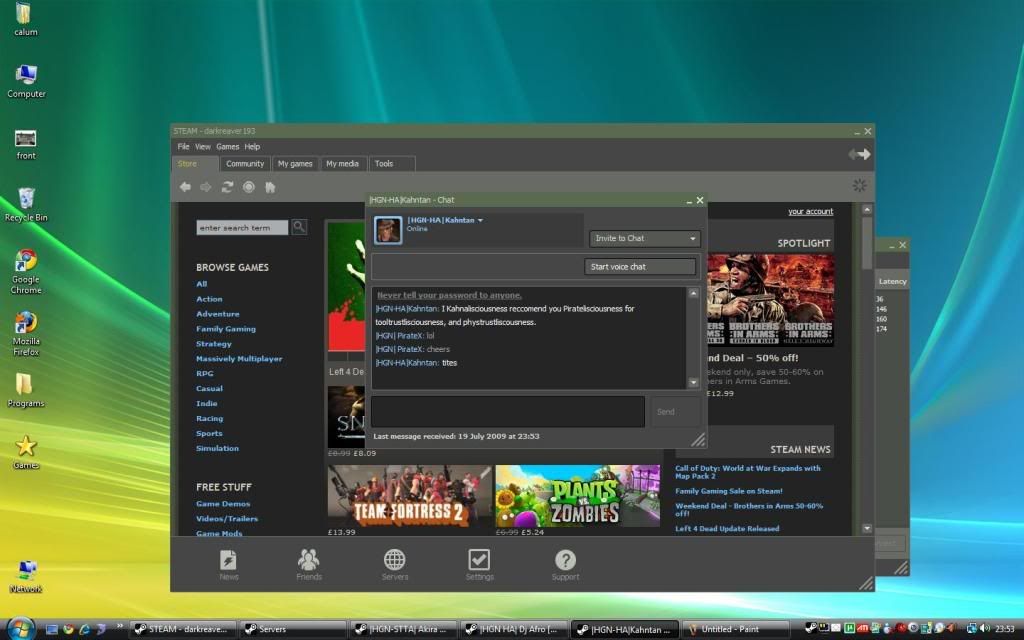Browse Indie games link
The image size is (1024, 640).
tap(206, 404)
